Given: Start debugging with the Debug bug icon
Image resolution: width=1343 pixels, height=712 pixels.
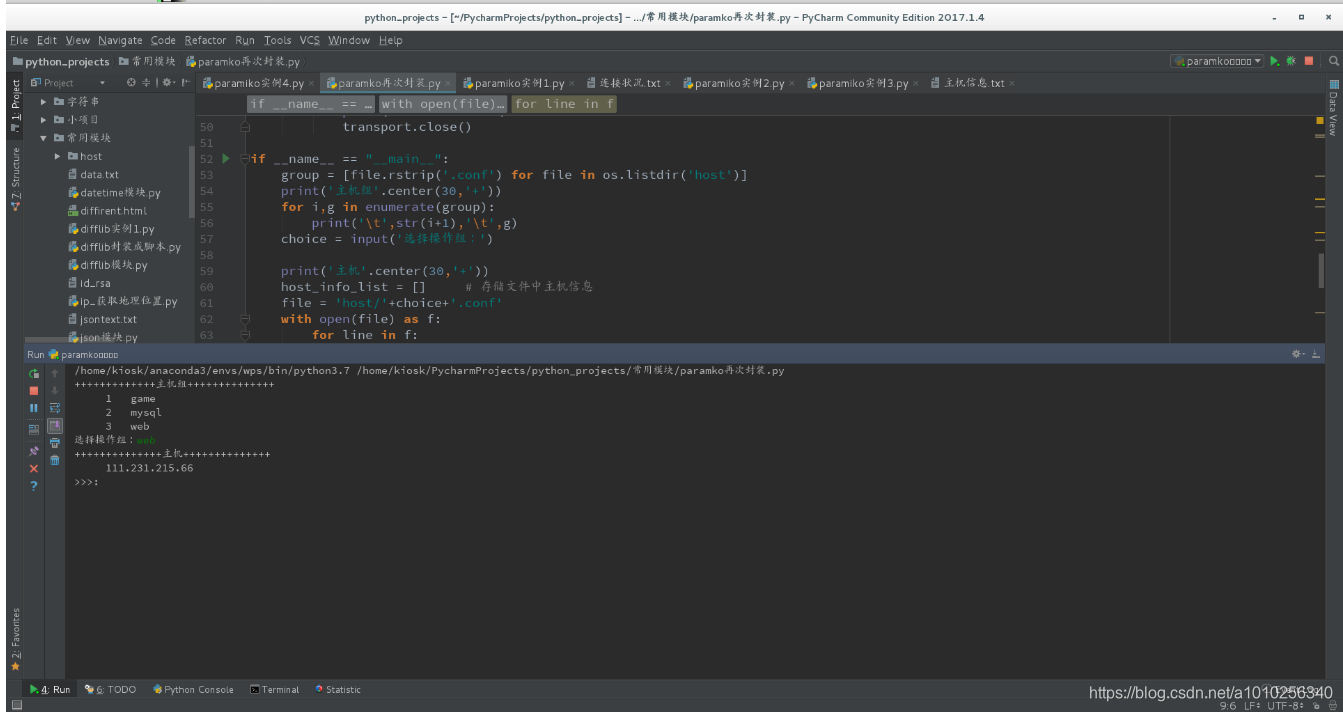Looking at the screenshot, I should (1290, 61).
